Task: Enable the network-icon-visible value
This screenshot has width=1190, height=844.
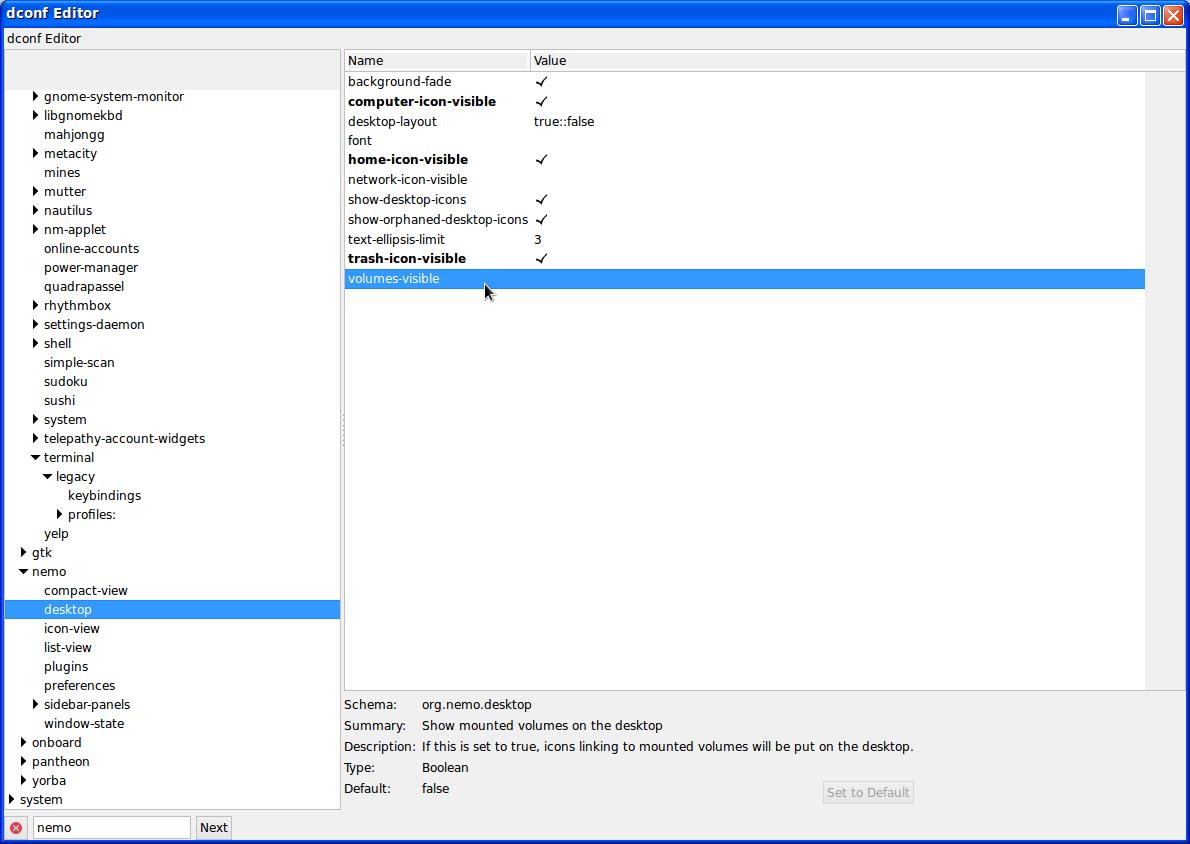Action: (x=541, y=180)
